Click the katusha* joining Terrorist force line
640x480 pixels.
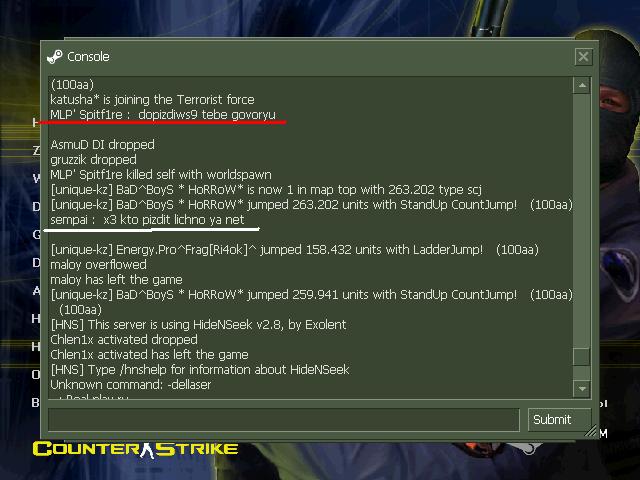click(x=152, y=100)
